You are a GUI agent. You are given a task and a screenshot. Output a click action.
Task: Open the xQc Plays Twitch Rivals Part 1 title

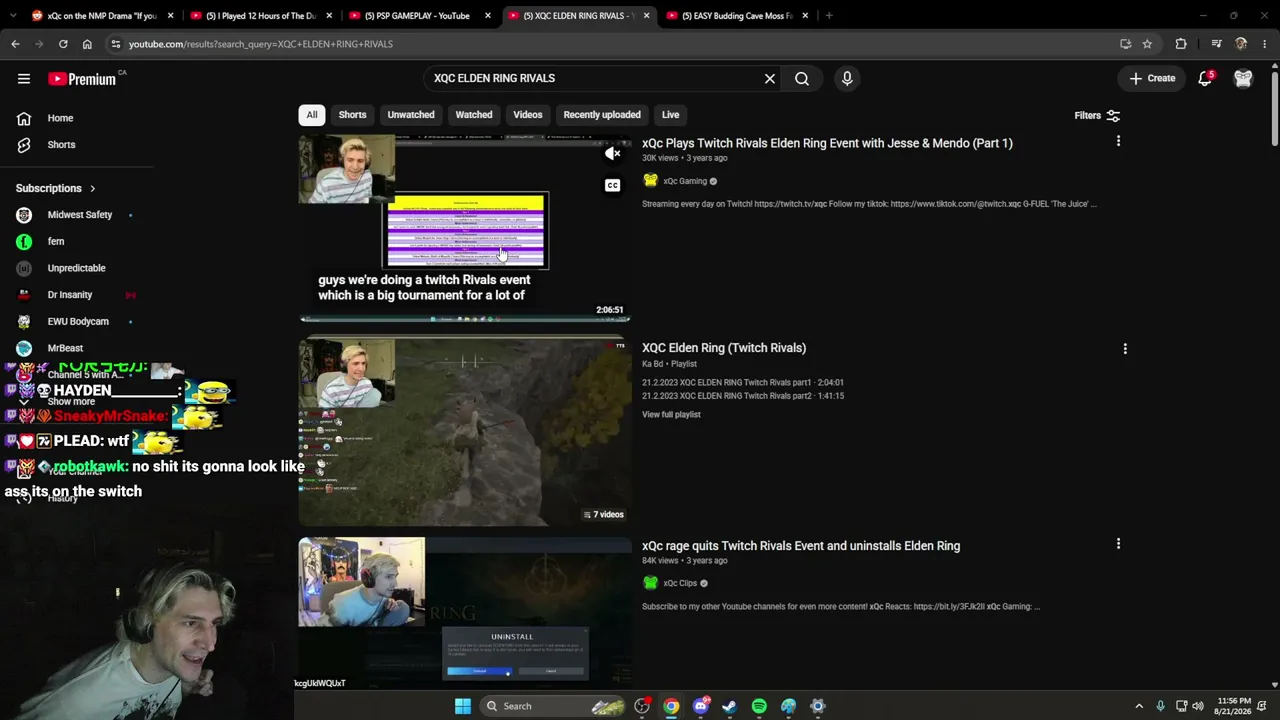[x=827, y=143]
